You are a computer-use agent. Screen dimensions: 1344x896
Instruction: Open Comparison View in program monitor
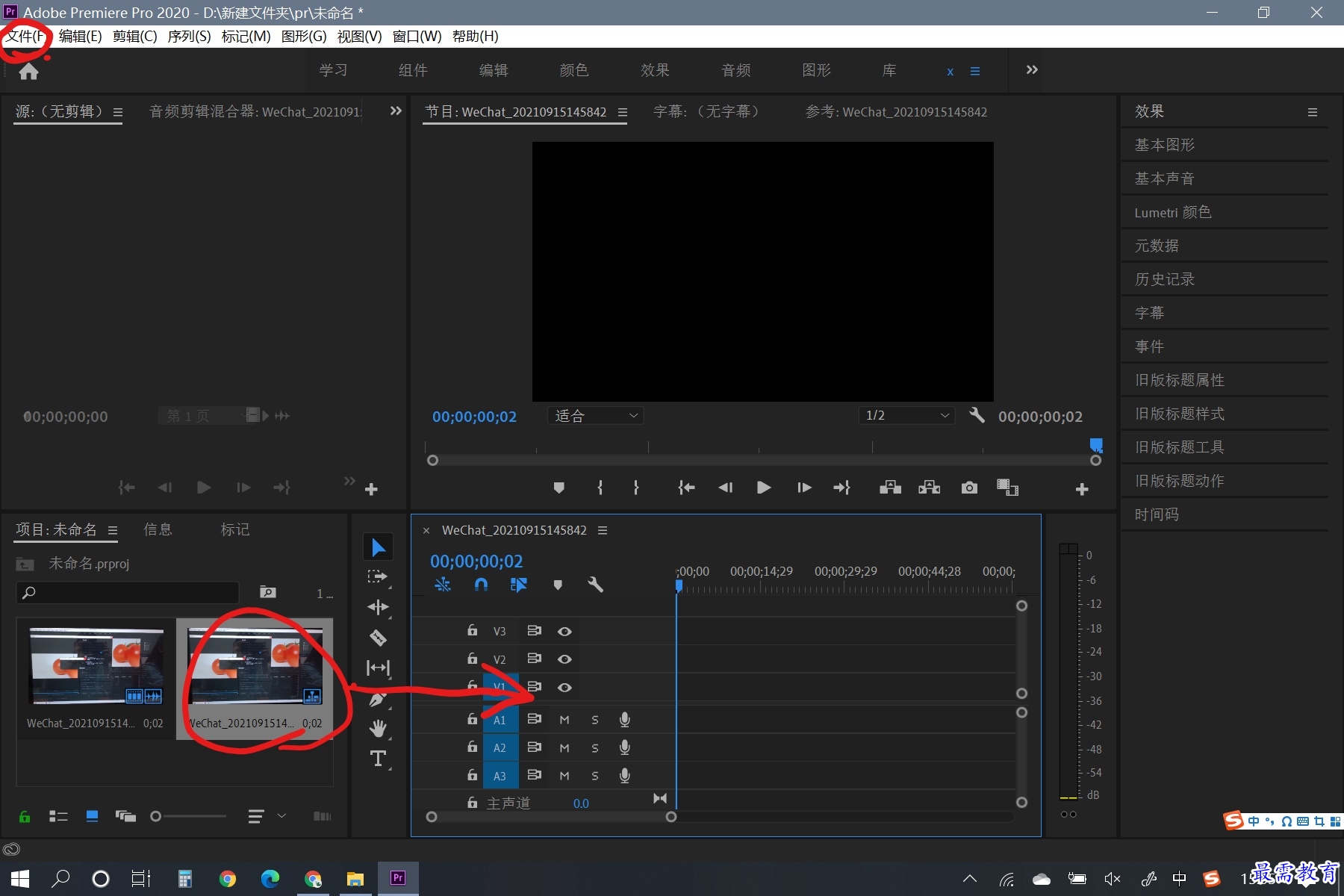click(x=1007, y=488)
